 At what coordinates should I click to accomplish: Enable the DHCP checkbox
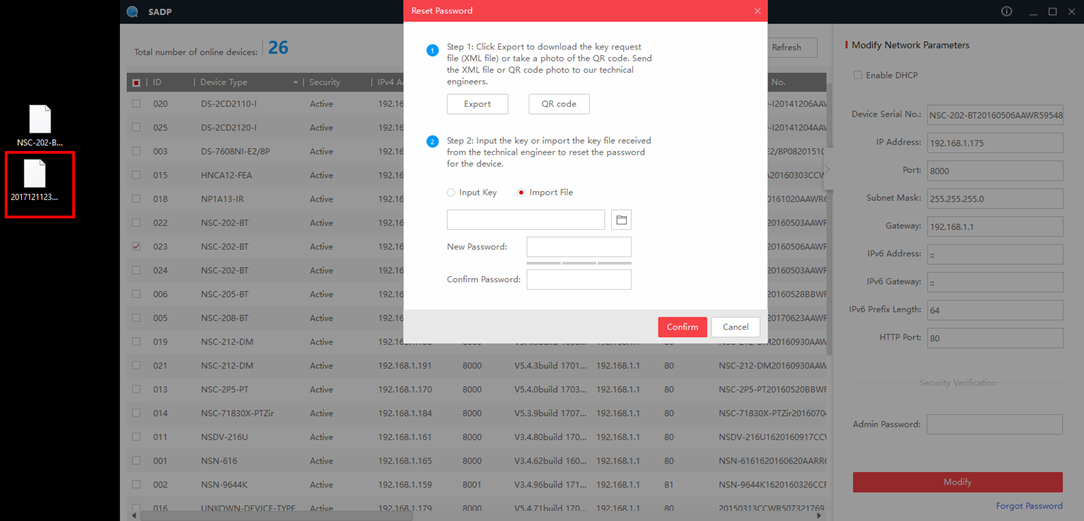point(857,76)
